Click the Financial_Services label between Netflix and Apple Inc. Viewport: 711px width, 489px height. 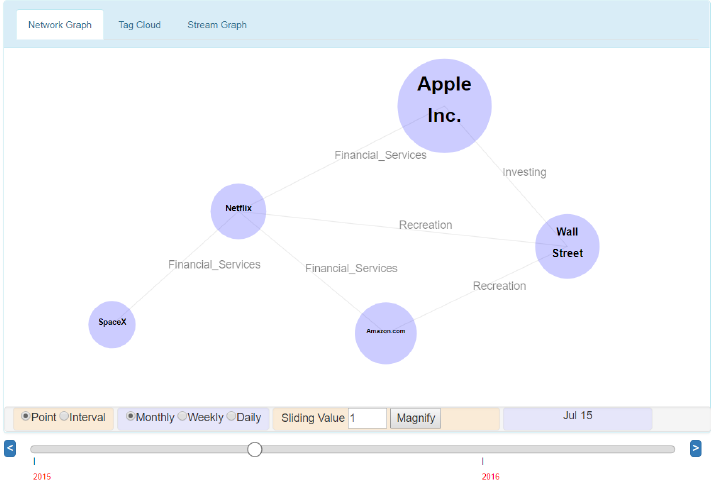tap(380, 155)
